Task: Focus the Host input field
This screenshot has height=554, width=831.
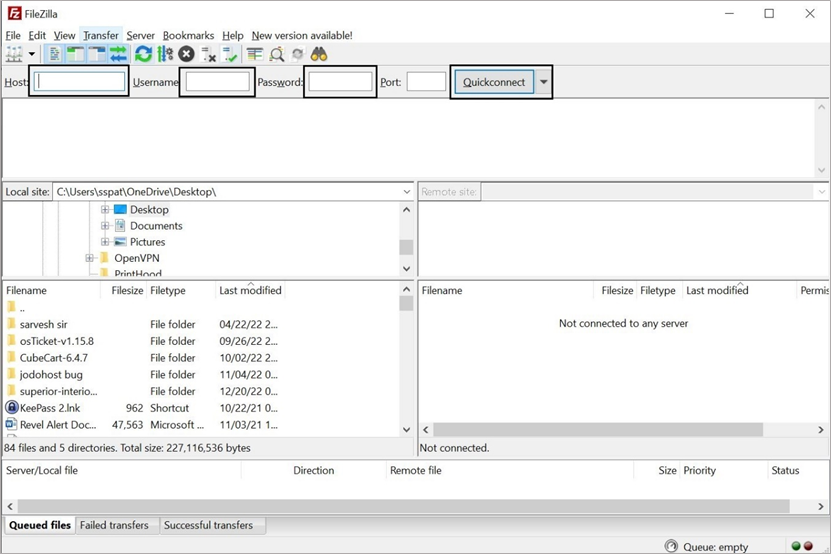Action: click(x=79, y=82)
